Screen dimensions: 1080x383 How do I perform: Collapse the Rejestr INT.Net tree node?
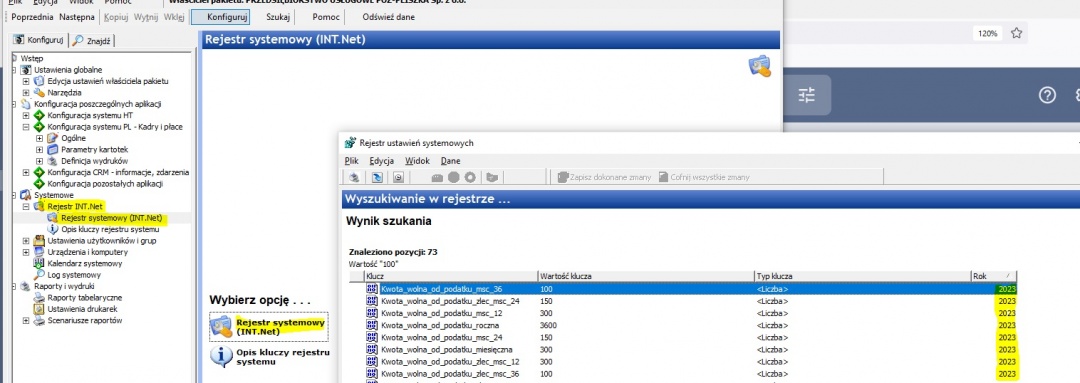click(26, 207)
